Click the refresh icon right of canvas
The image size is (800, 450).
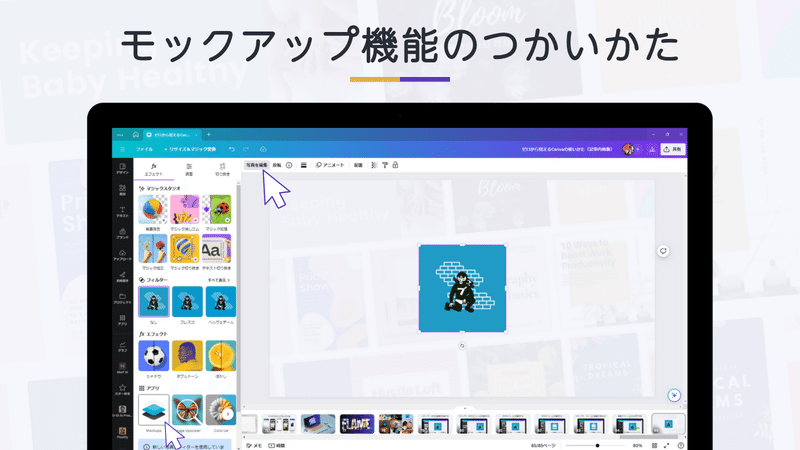[x=663, y=251]
